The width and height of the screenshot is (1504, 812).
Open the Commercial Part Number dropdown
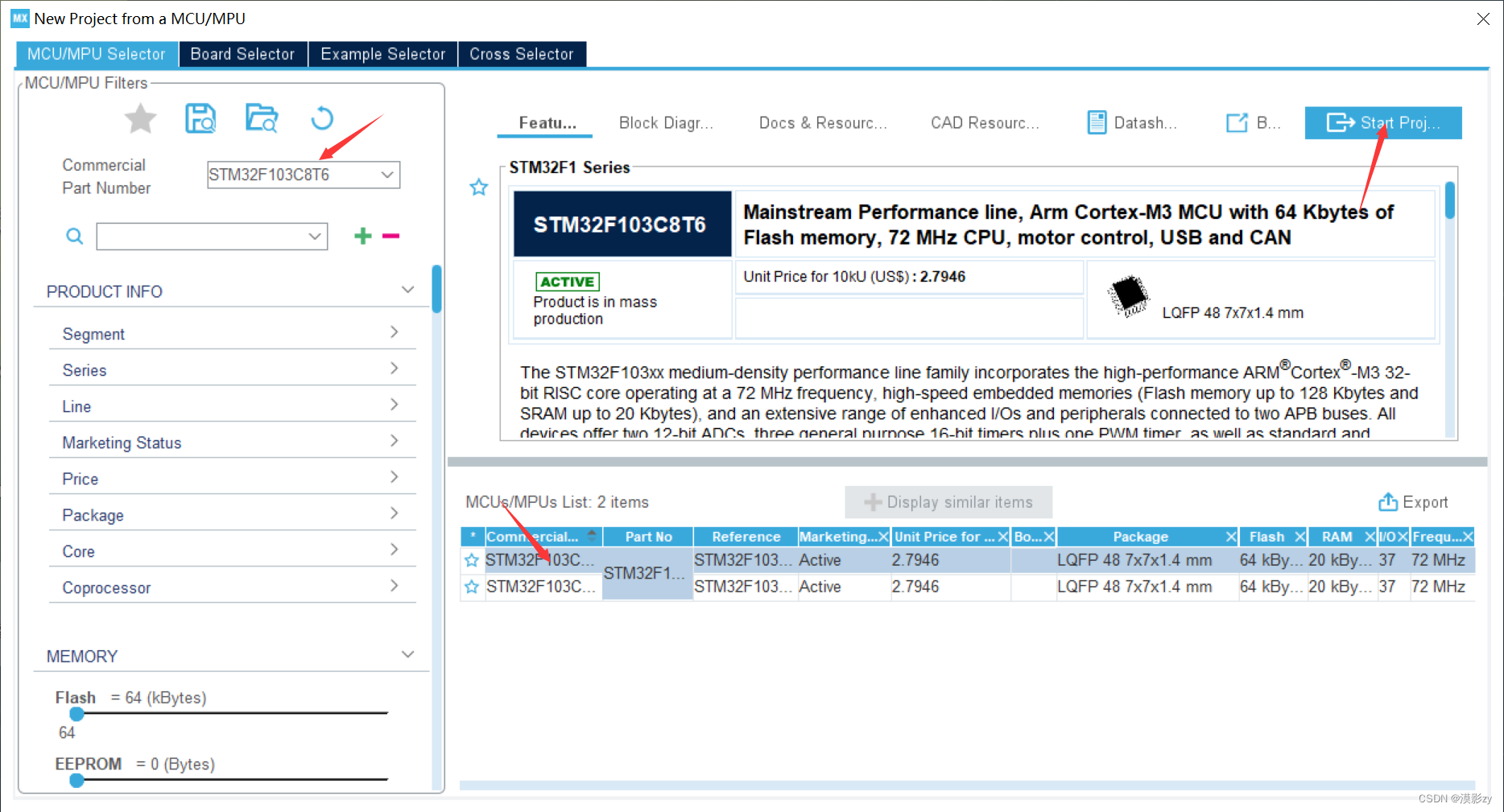point(387,175)
